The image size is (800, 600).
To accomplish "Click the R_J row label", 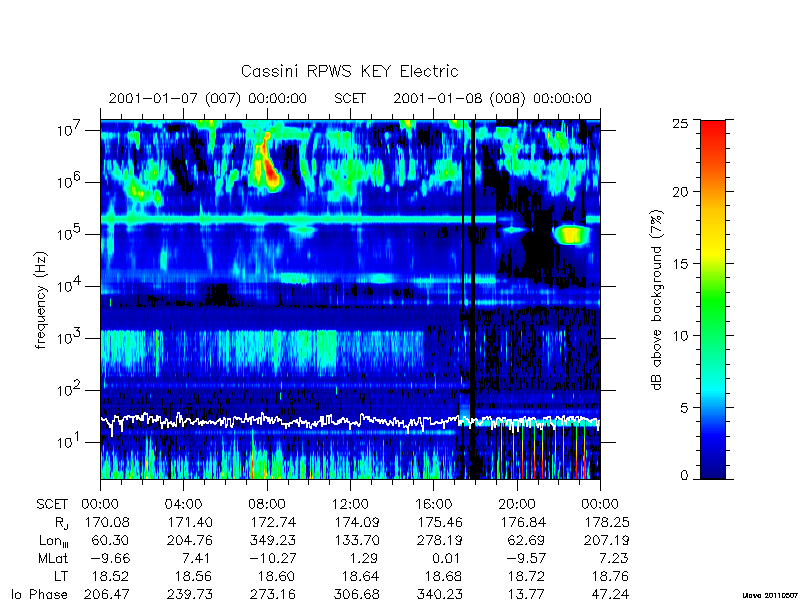I will point(61,523).
